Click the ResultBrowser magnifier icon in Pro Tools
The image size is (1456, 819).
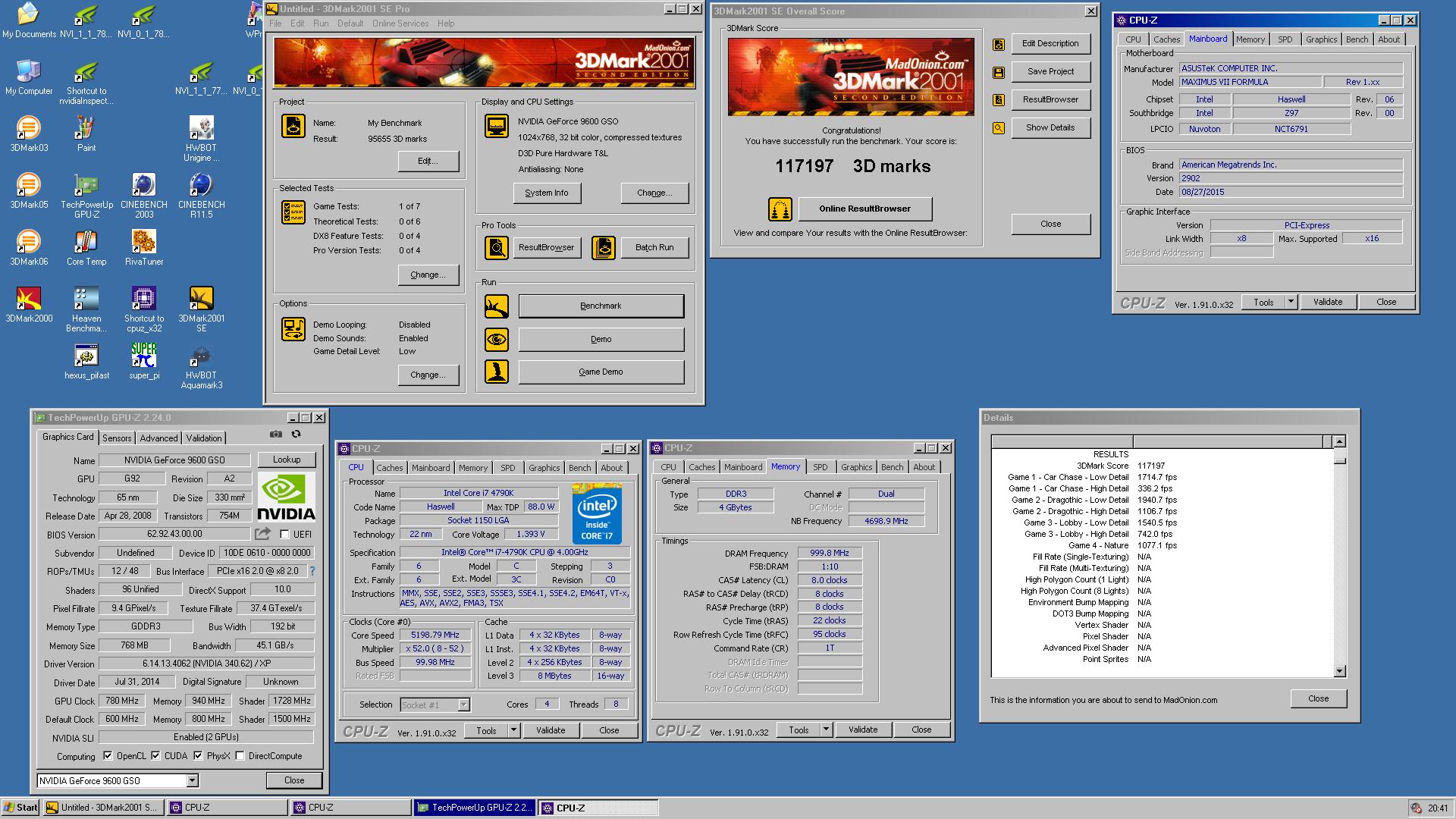point(497,247)
